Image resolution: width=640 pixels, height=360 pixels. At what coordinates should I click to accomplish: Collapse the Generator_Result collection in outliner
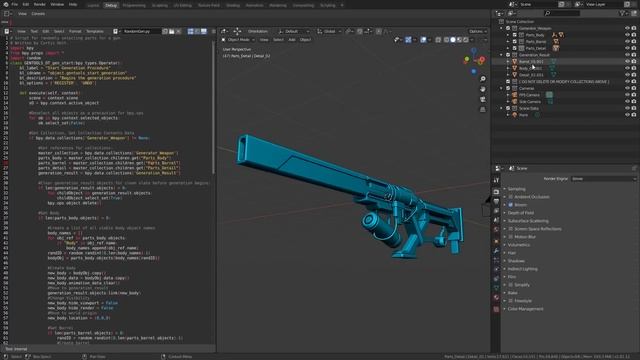click(x=502, y=55)
